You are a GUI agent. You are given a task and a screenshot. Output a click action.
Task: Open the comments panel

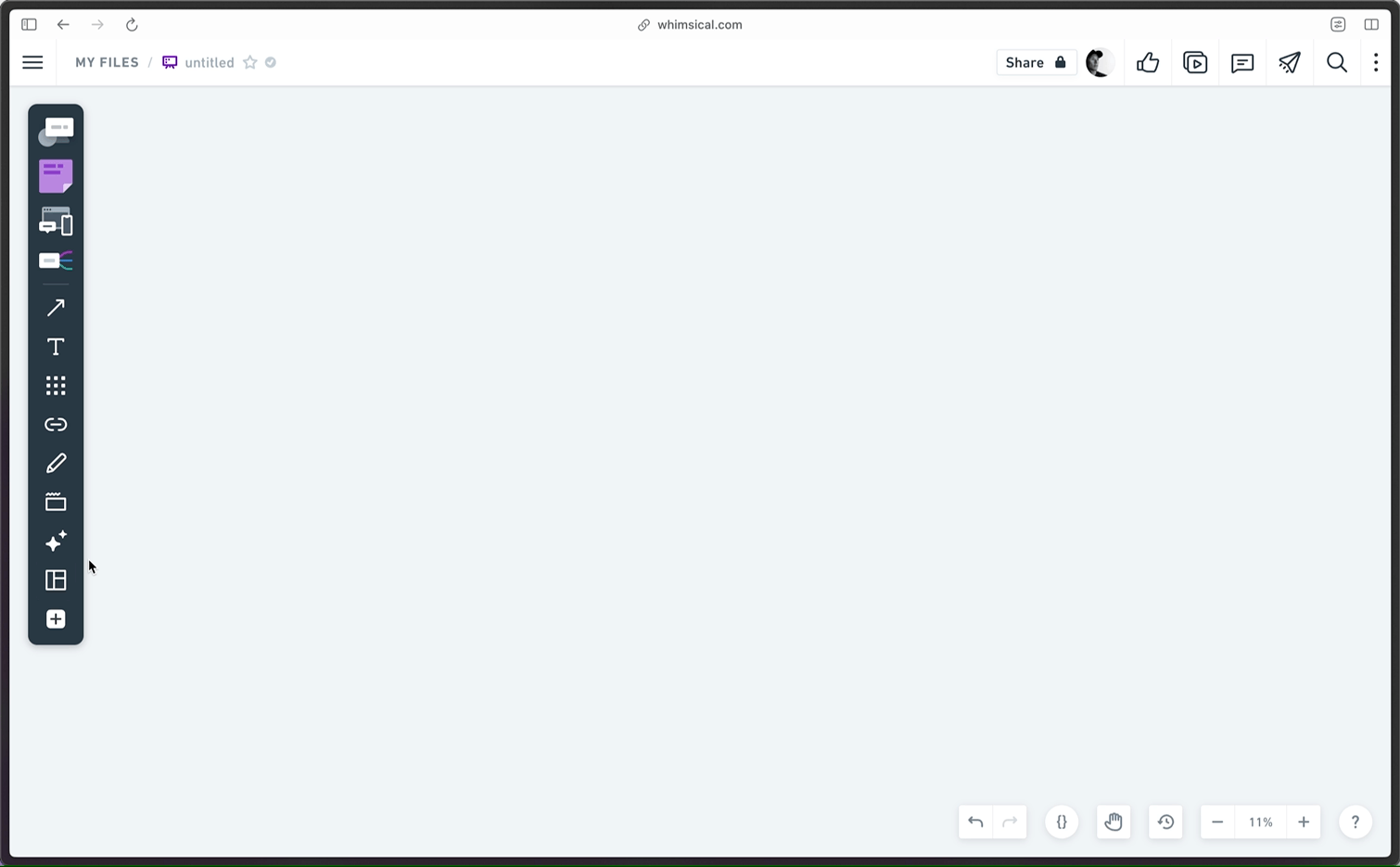click(x=1242, y=62)
